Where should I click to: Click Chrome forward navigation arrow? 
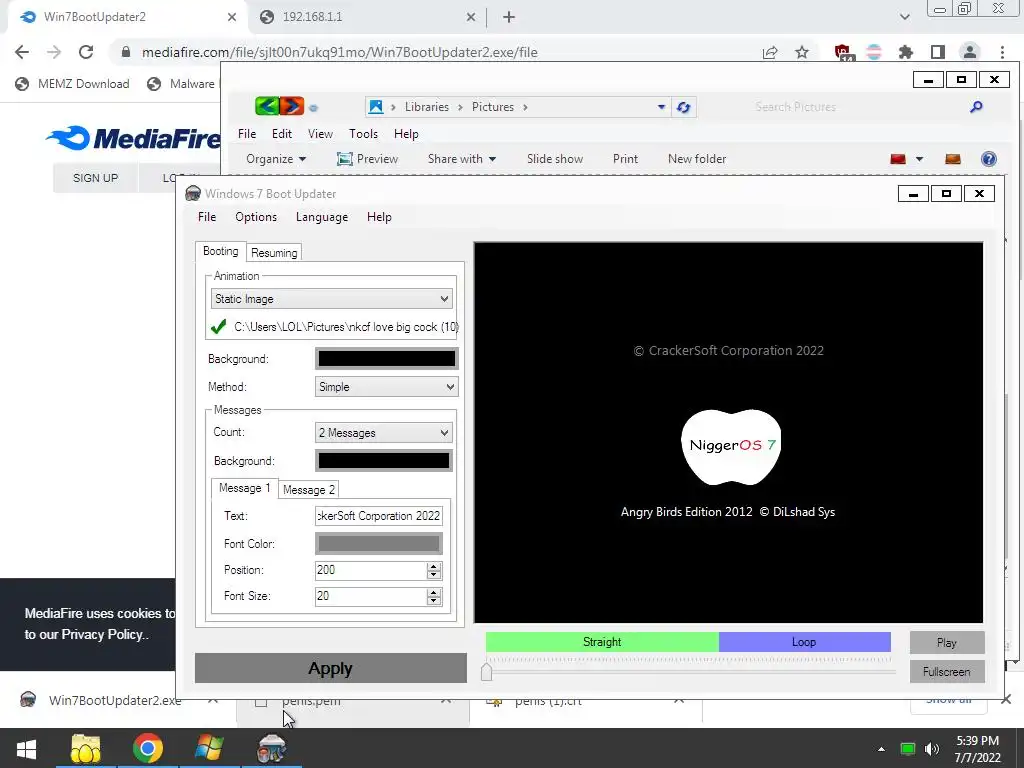click(54, 52)
